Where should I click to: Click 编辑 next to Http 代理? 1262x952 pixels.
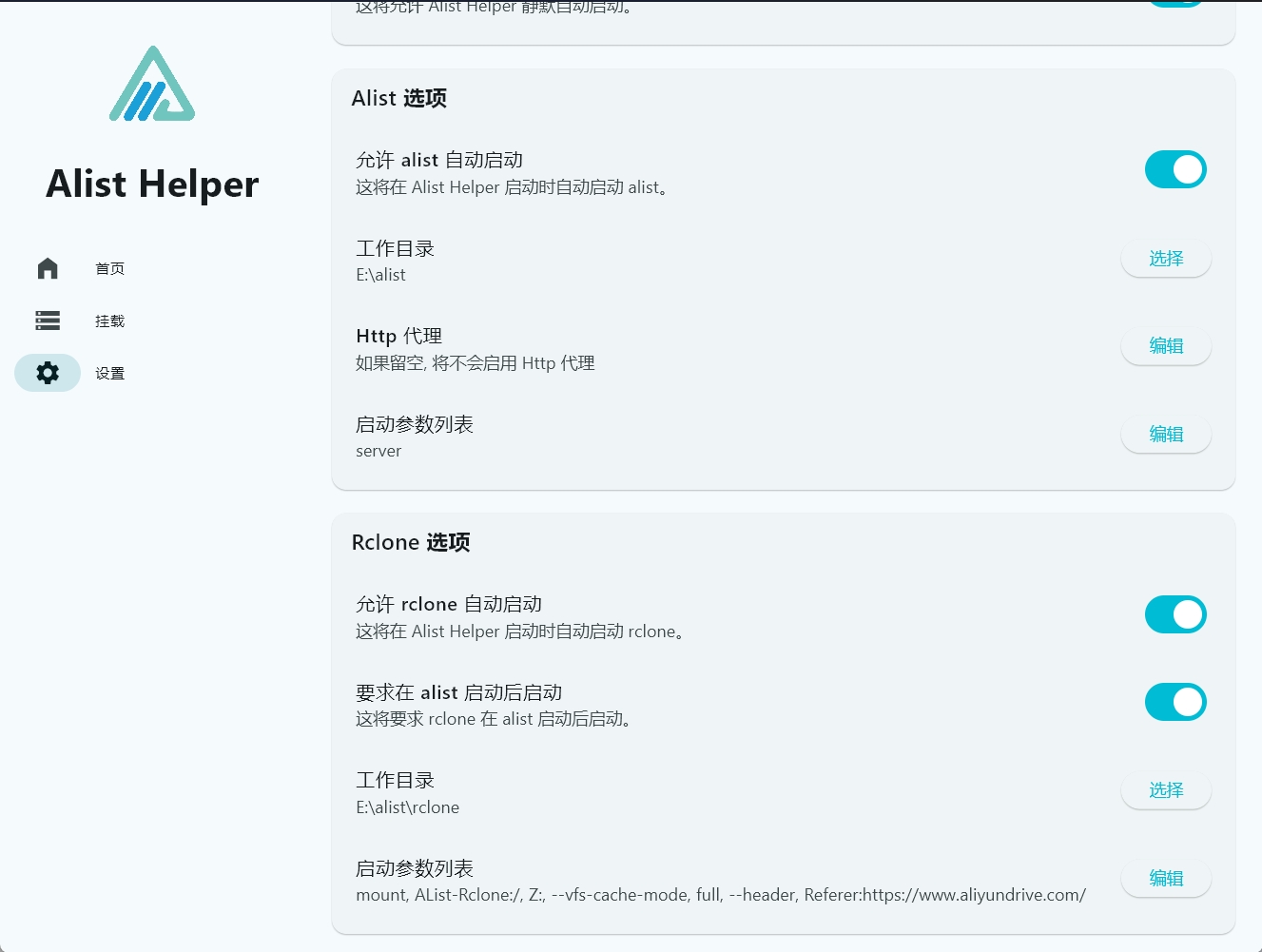point(1166,345)
